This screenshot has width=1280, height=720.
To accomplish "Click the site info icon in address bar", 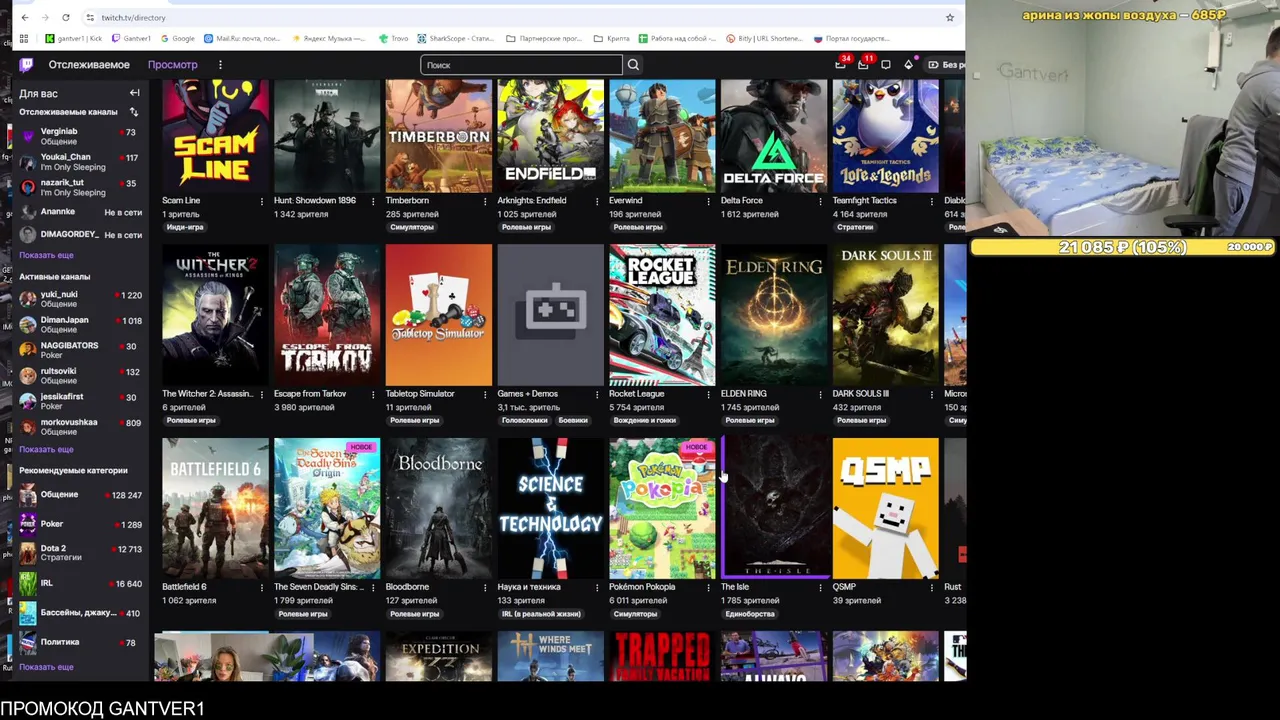I will (x=90, y=17).
